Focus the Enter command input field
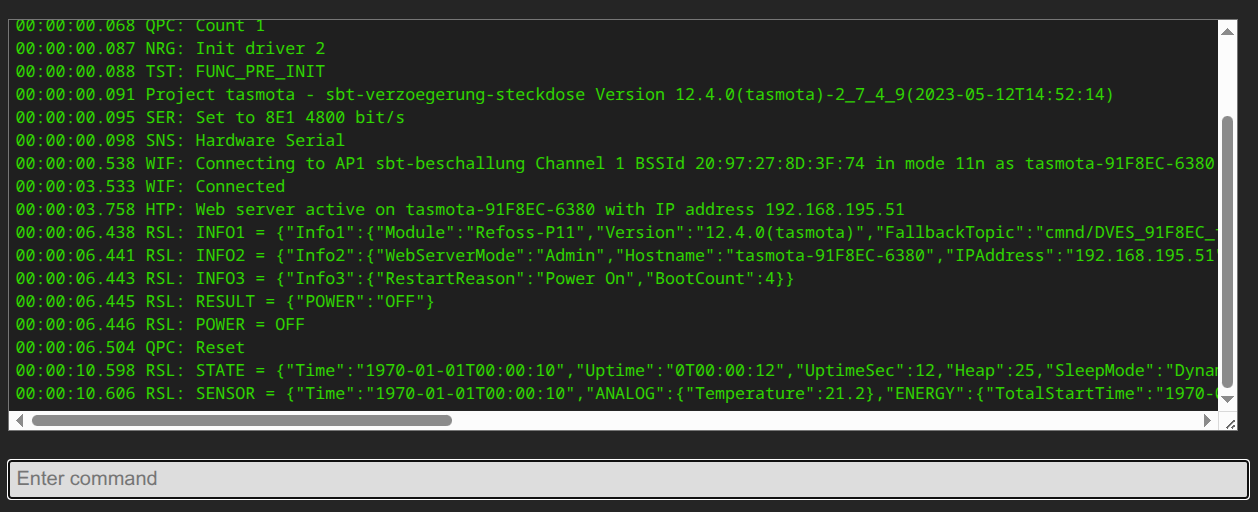Image resolution: width=1258 pixels, height=512 pixels. (628, 479)
